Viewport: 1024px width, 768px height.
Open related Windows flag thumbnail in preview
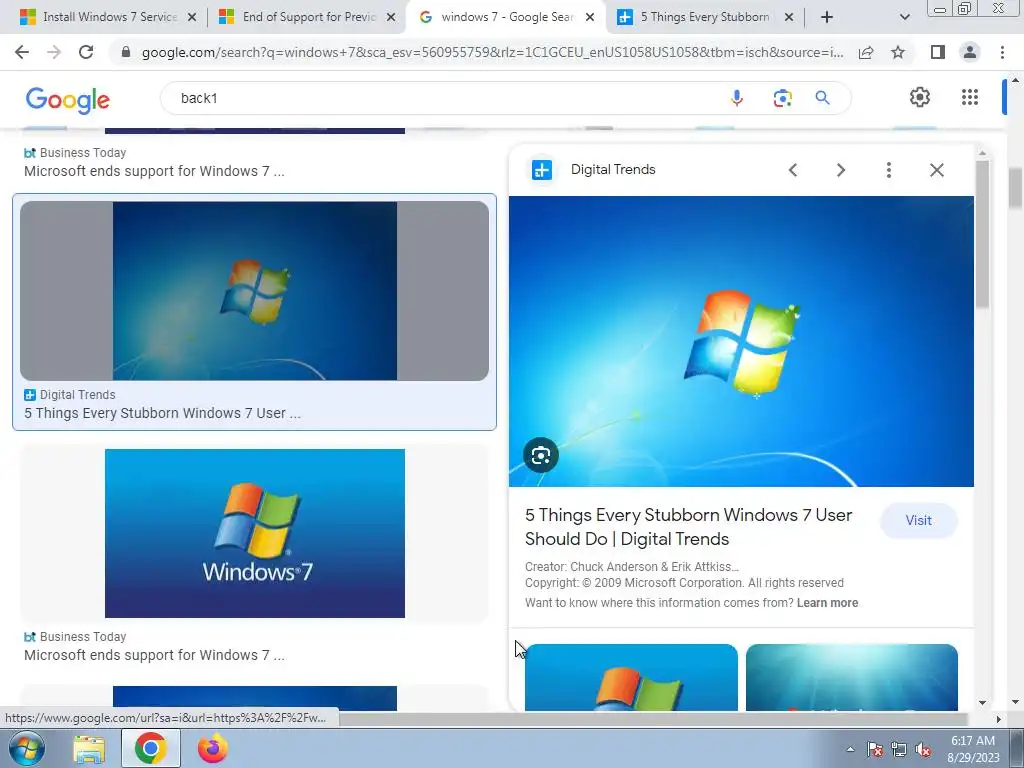[631, 677]
